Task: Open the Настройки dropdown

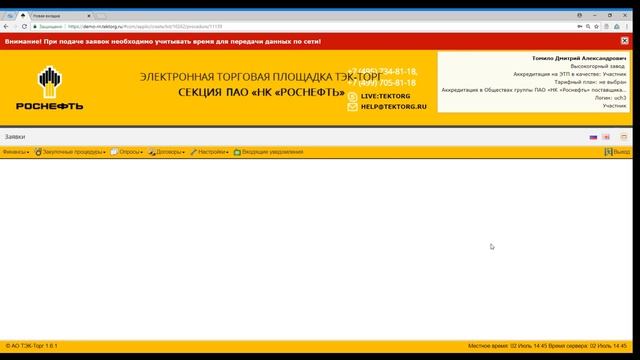Action: click(209, 152)
